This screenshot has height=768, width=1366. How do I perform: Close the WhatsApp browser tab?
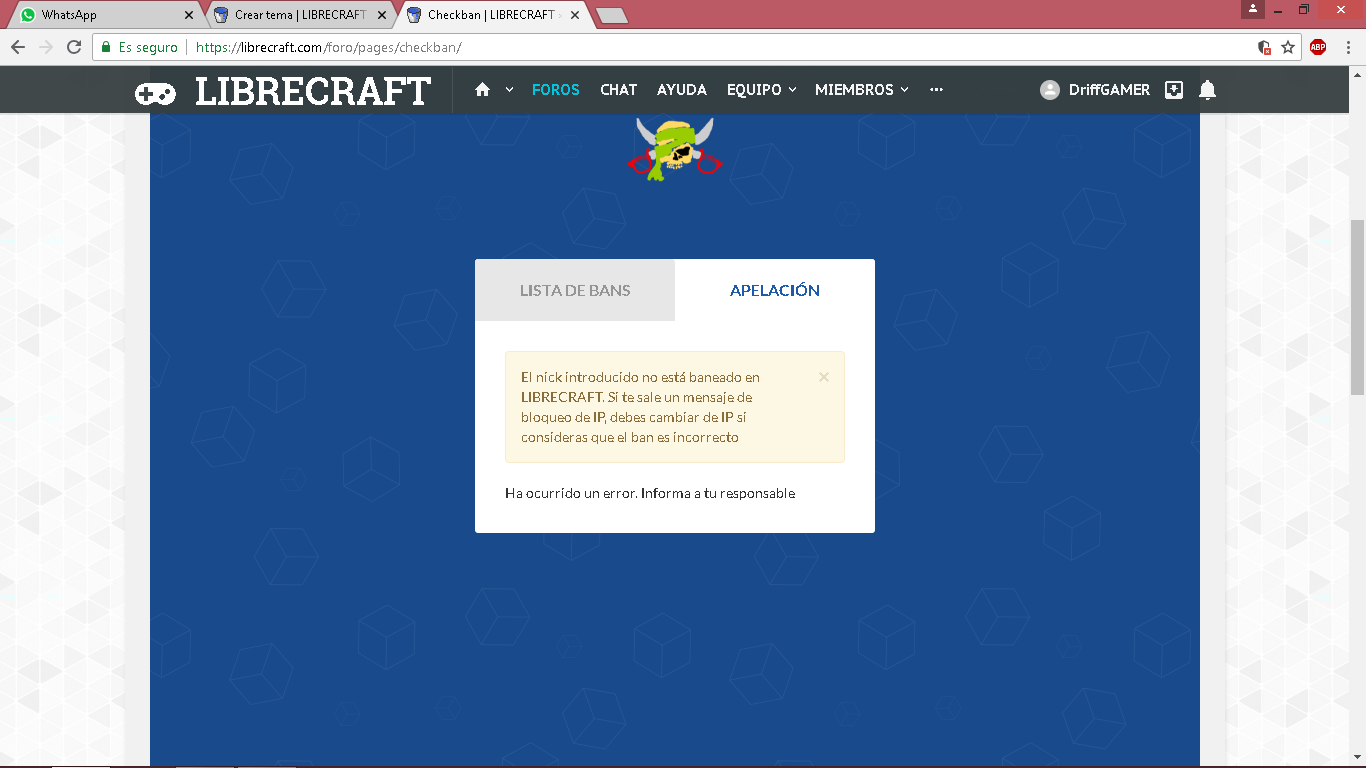189,15
